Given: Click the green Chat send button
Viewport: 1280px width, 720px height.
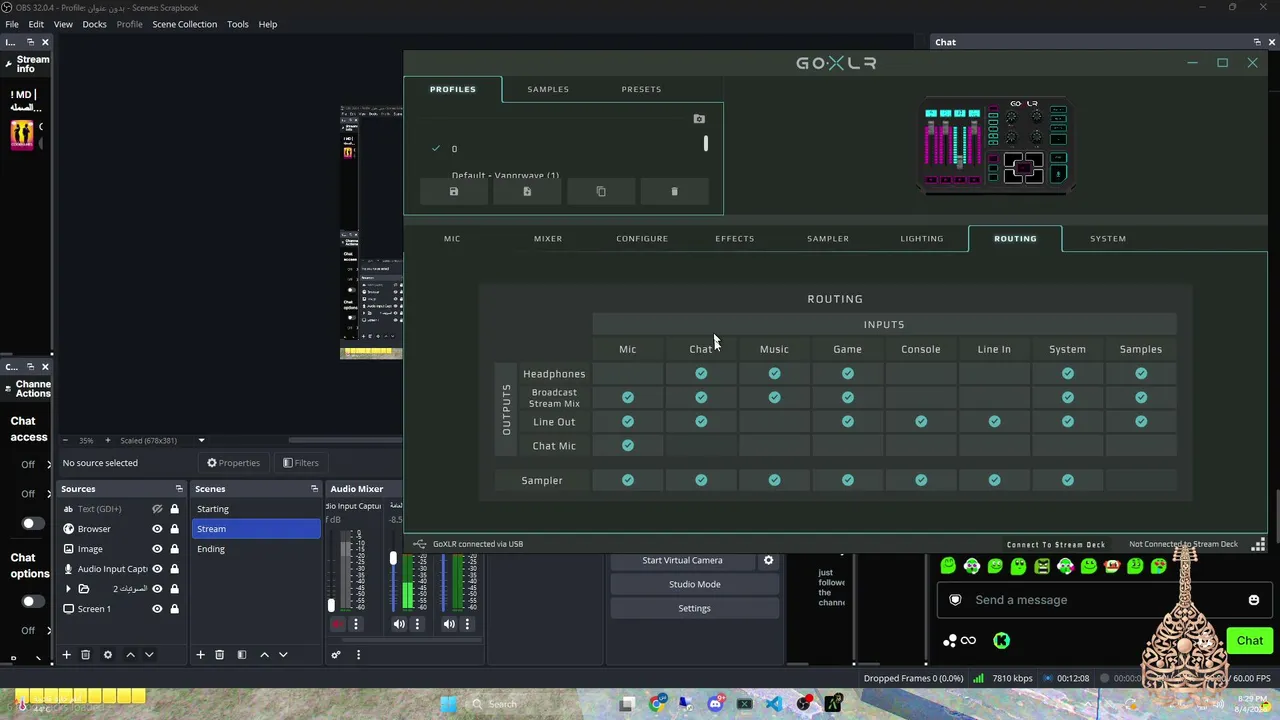Looking at the screenshot, I should [1250, 641].
